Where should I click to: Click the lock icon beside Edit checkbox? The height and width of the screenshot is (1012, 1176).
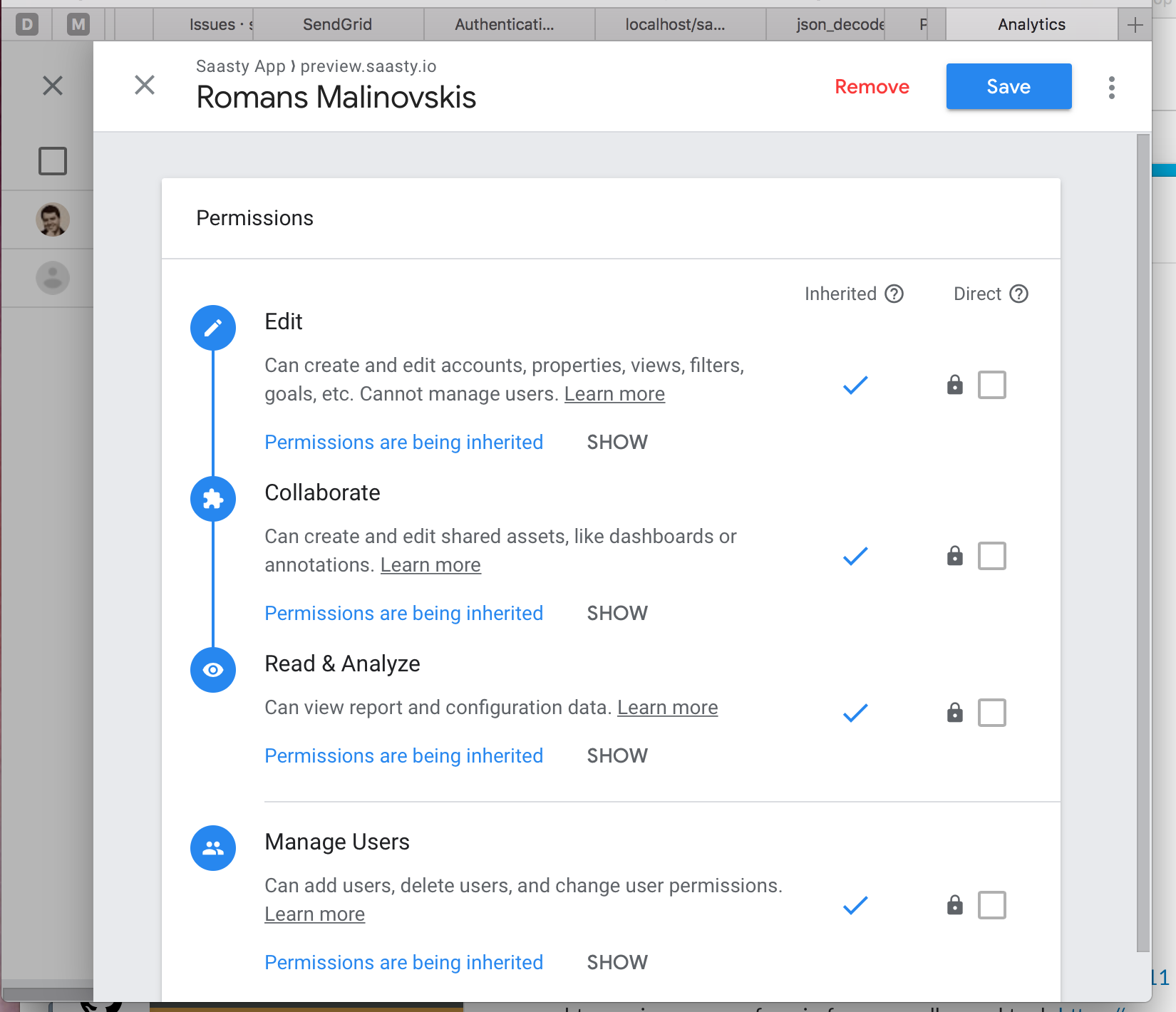click(x=955, y=385)
